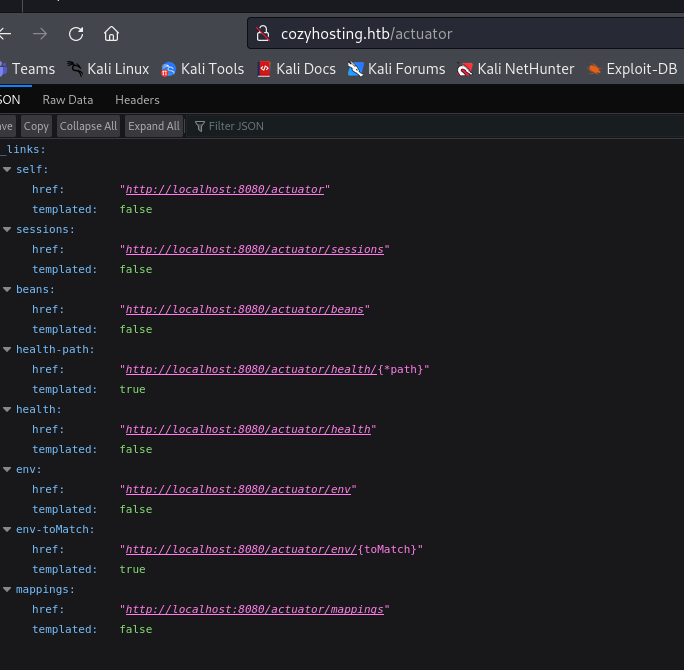Screen dimensions: 684x670
Task: Collapse the beans node
Action: (x=7, y=290)
